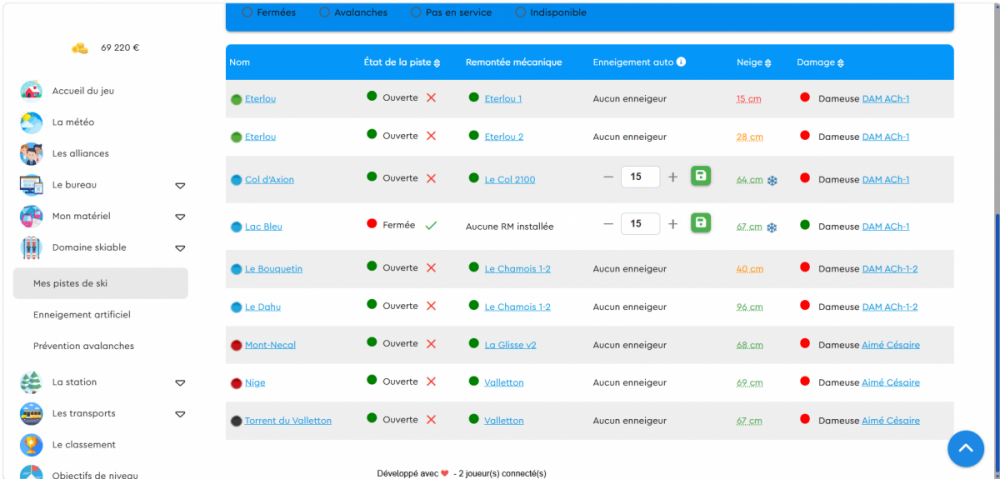Click the trophy icon for Le classement
Screen dimensions: 1000x479
31,445
